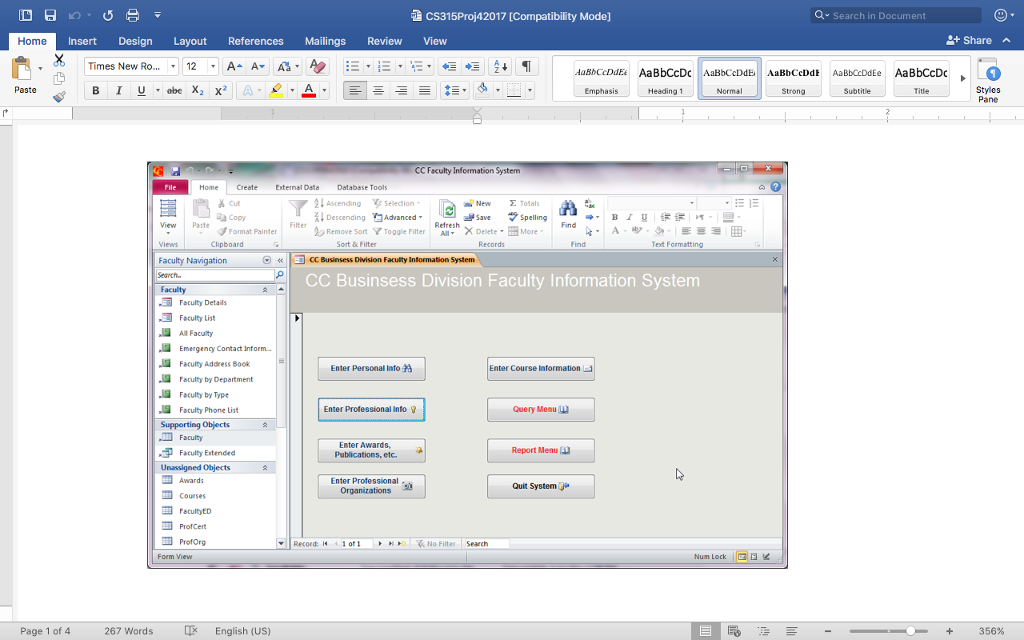Open the References ribbon tab
Screen dimensions: 1024x640
tap(255, 41)
